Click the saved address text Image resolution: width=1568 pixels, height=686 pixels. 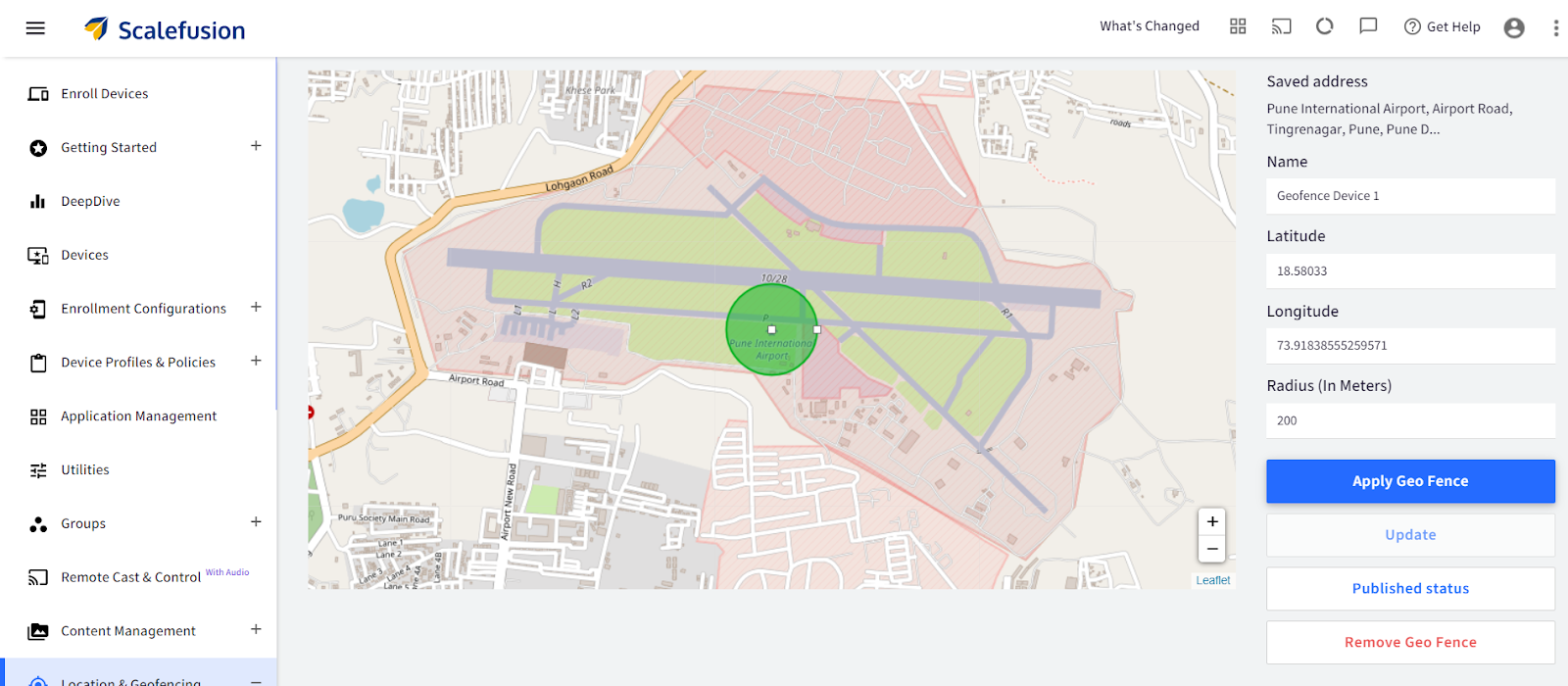[1390, 119]
